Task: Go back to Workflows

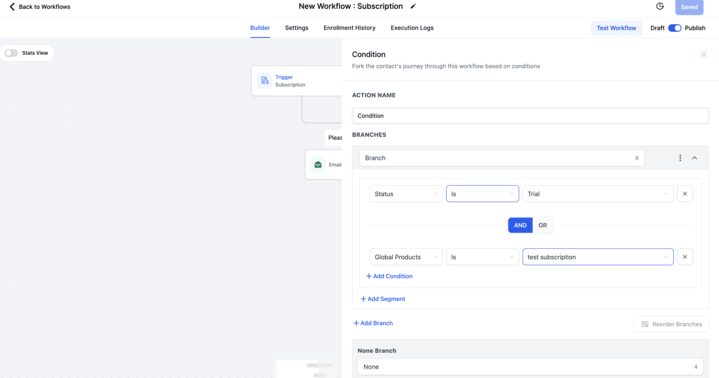Action: pos(40,7)
